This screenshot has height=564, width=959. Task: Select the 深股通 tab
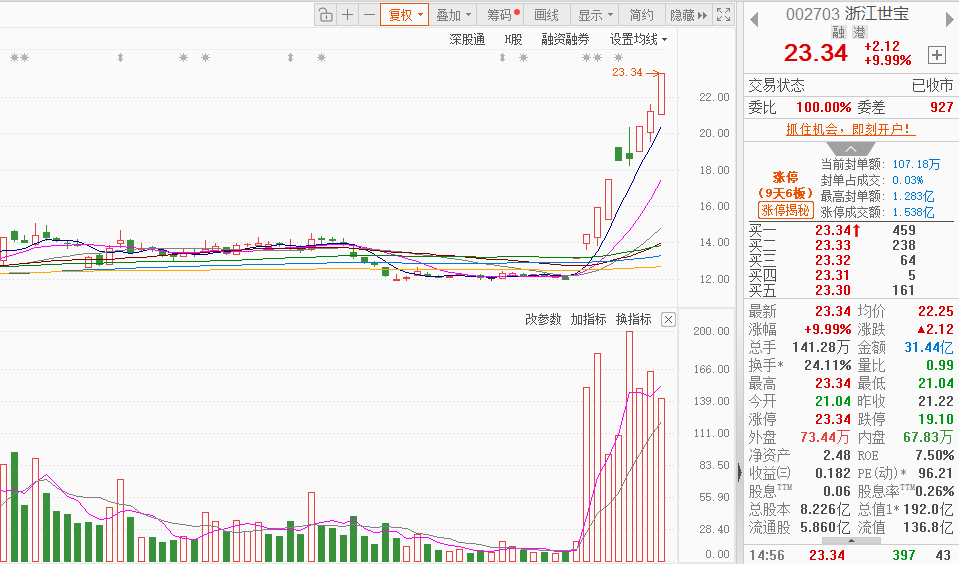(467, 39)
